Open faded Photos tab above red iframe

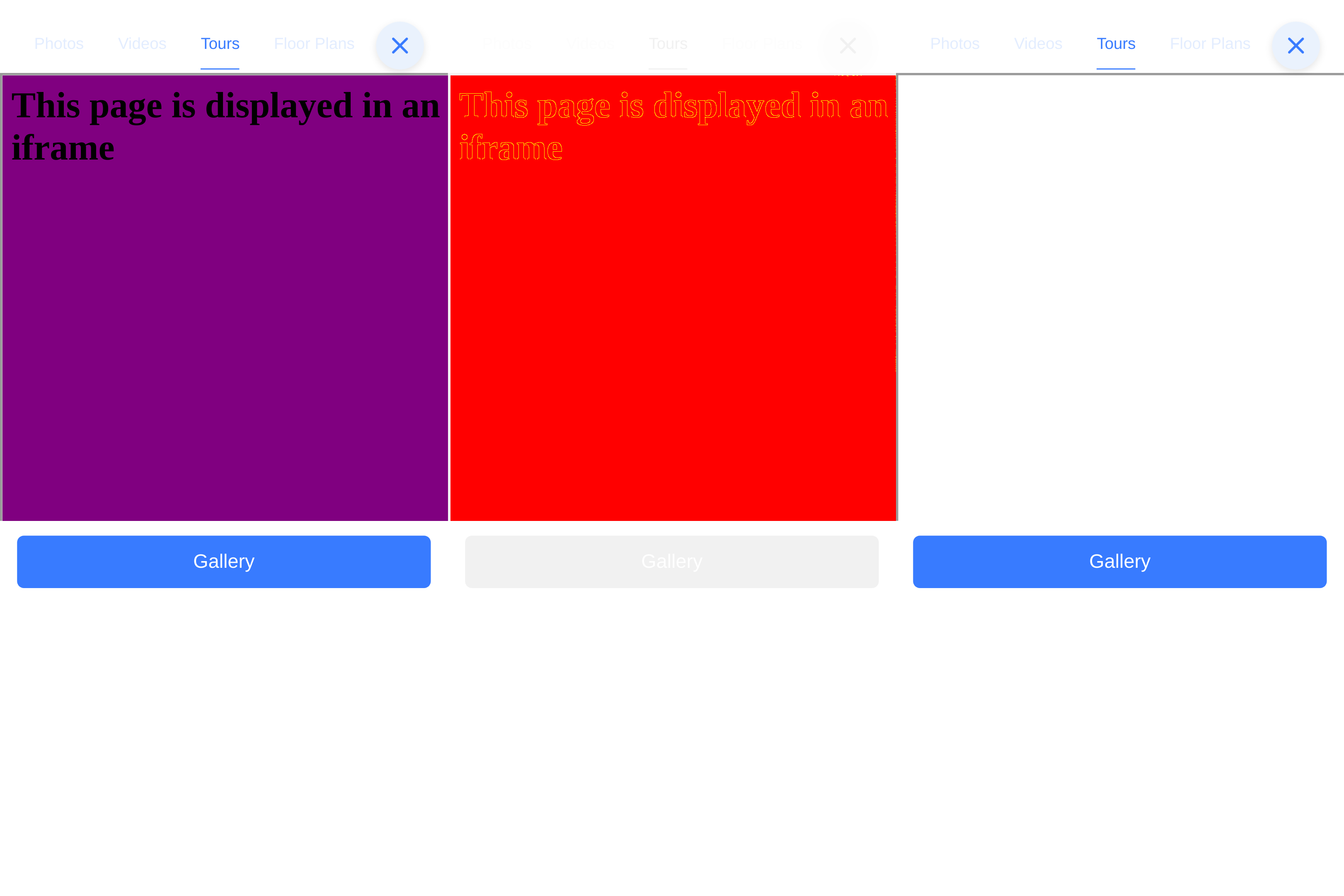pyautogui.click(x=507, y=44)
